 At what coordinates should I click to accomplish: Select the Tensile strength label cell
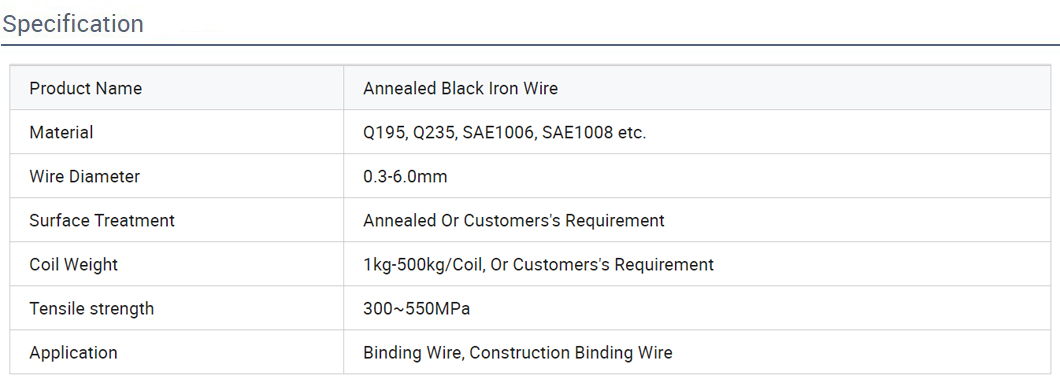[176, 308]
